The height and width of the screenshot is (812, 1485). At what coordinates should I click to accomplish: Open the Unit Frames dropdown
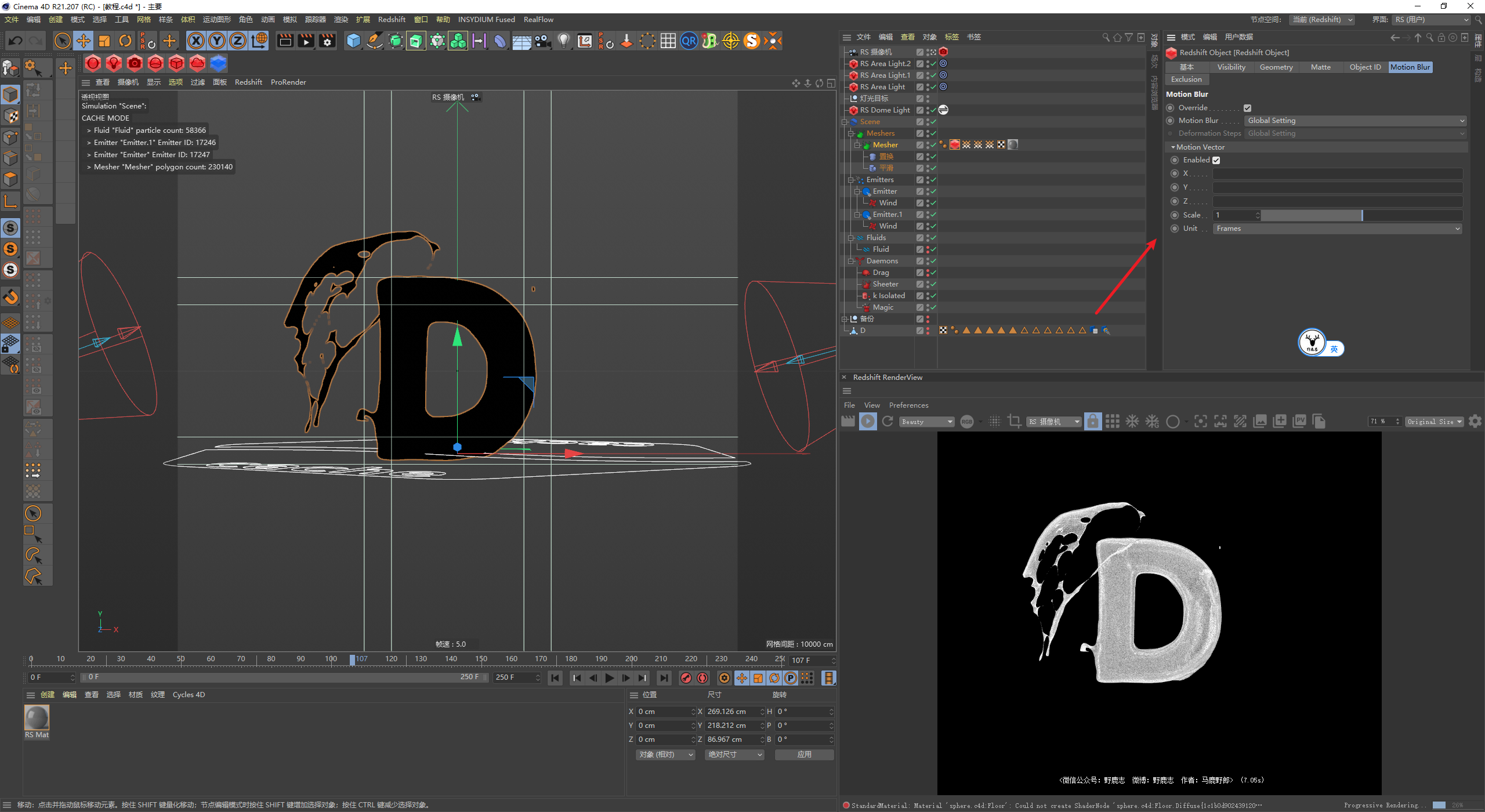tap(1337, 229)
